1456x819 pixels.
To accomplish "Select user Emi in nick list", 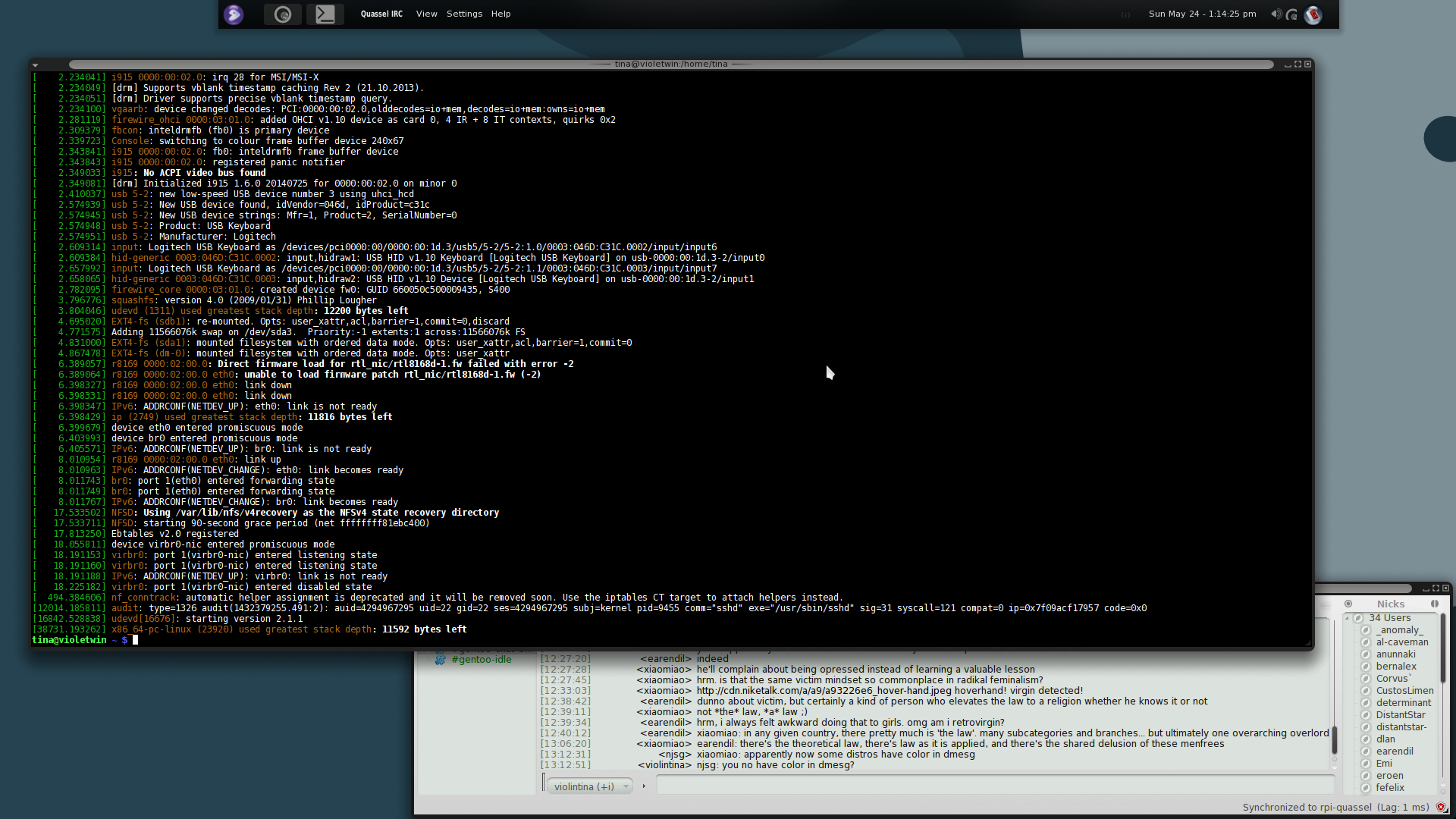I will tap(1384, 764).
